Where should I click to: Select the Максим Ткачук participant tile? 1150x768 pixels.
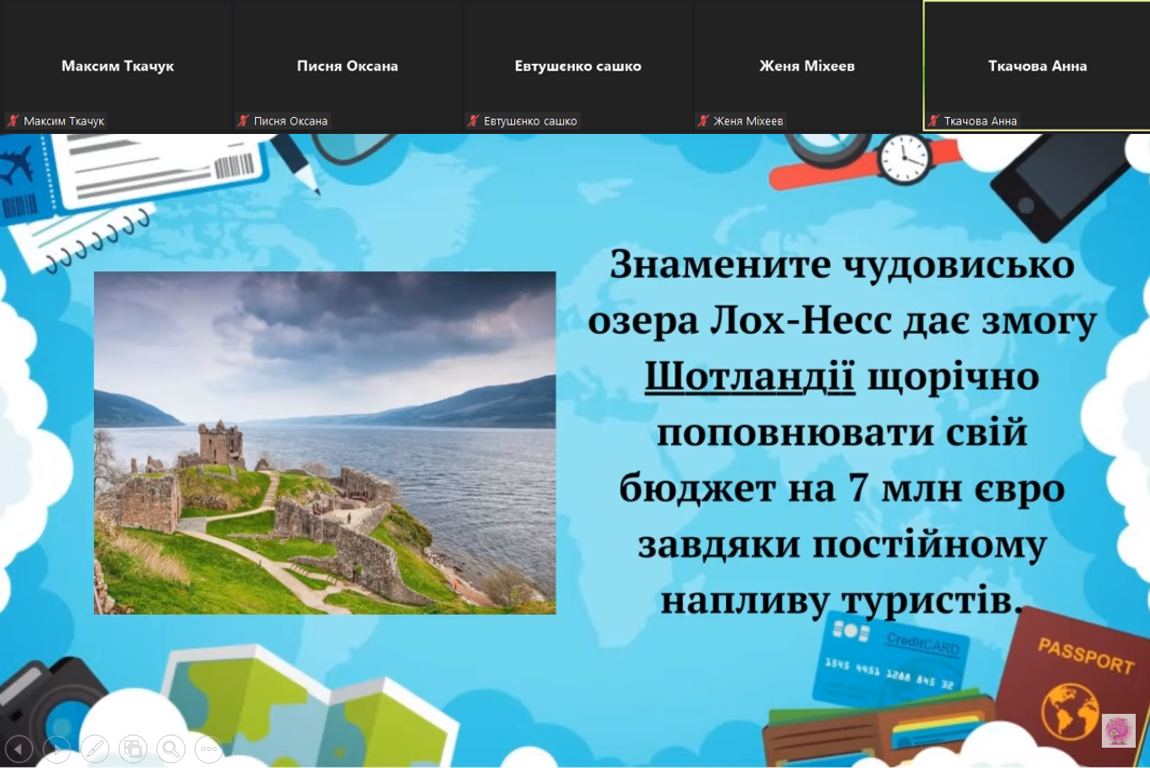116,66
